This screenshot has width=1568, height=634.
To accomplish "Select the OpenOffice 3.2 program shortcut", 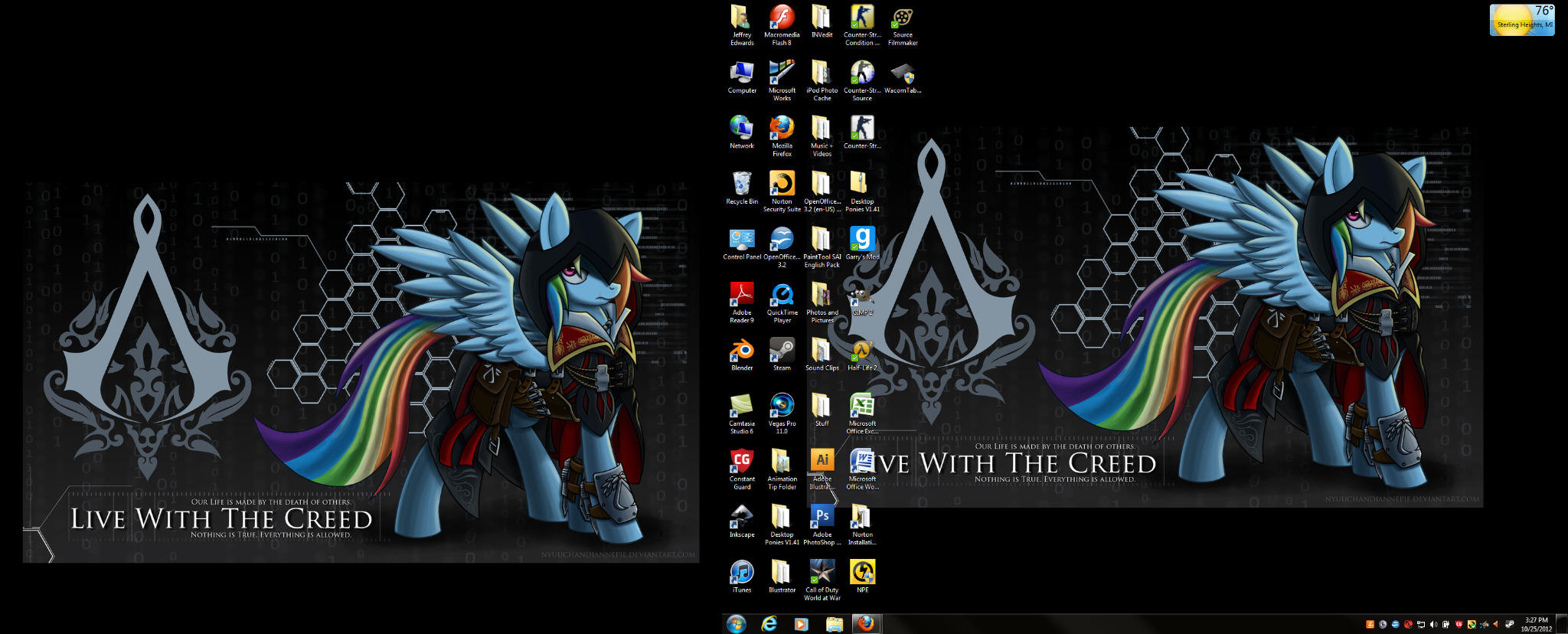I will pos(782,248).
